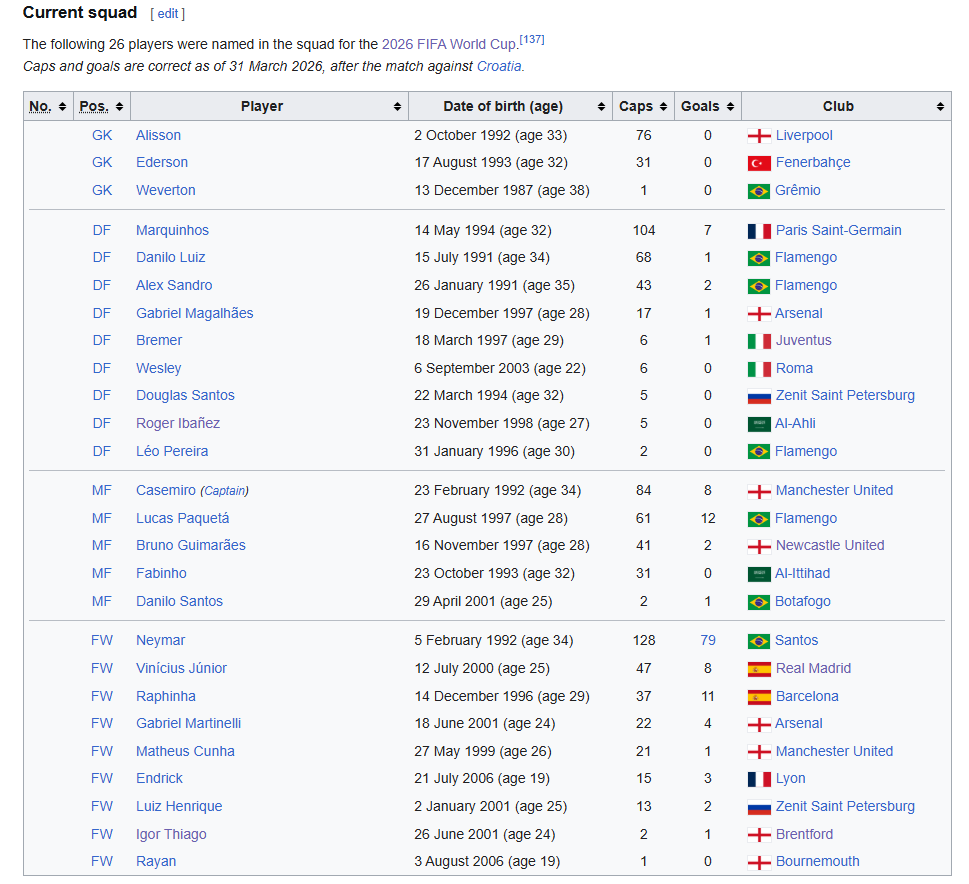Open the Croatia link
Screen dimensions: 969x884
click(499, 66)
